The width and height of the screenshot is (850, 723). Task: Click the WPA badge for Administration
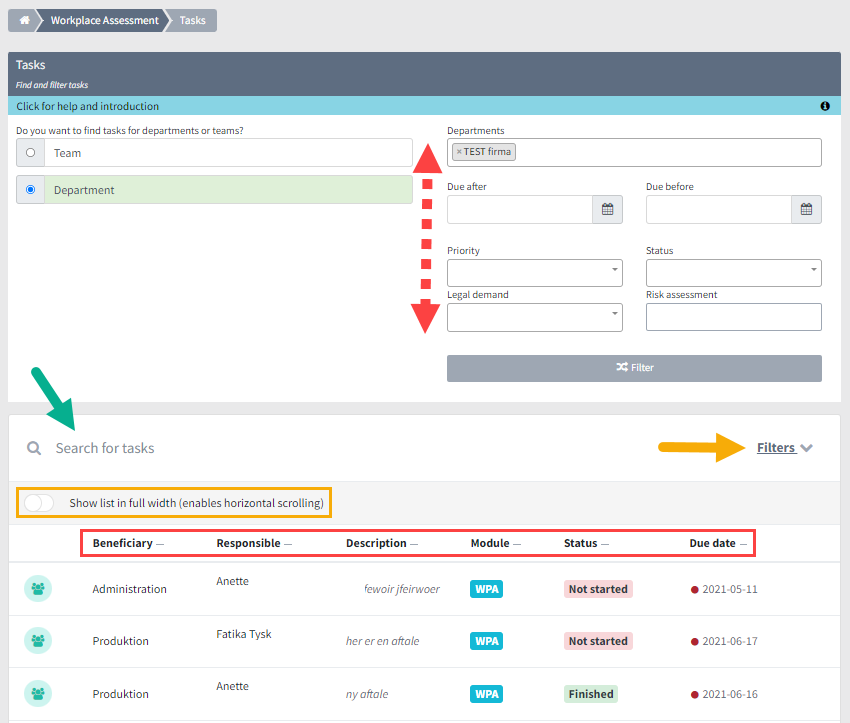(x=486, y=589)
